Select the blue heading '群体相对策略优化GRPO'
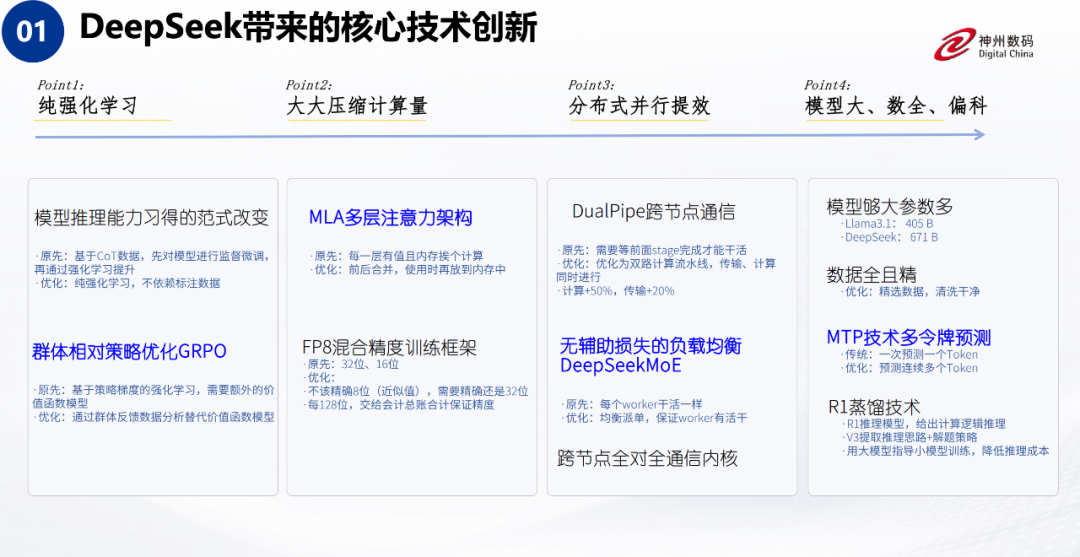 coord(129,351)
